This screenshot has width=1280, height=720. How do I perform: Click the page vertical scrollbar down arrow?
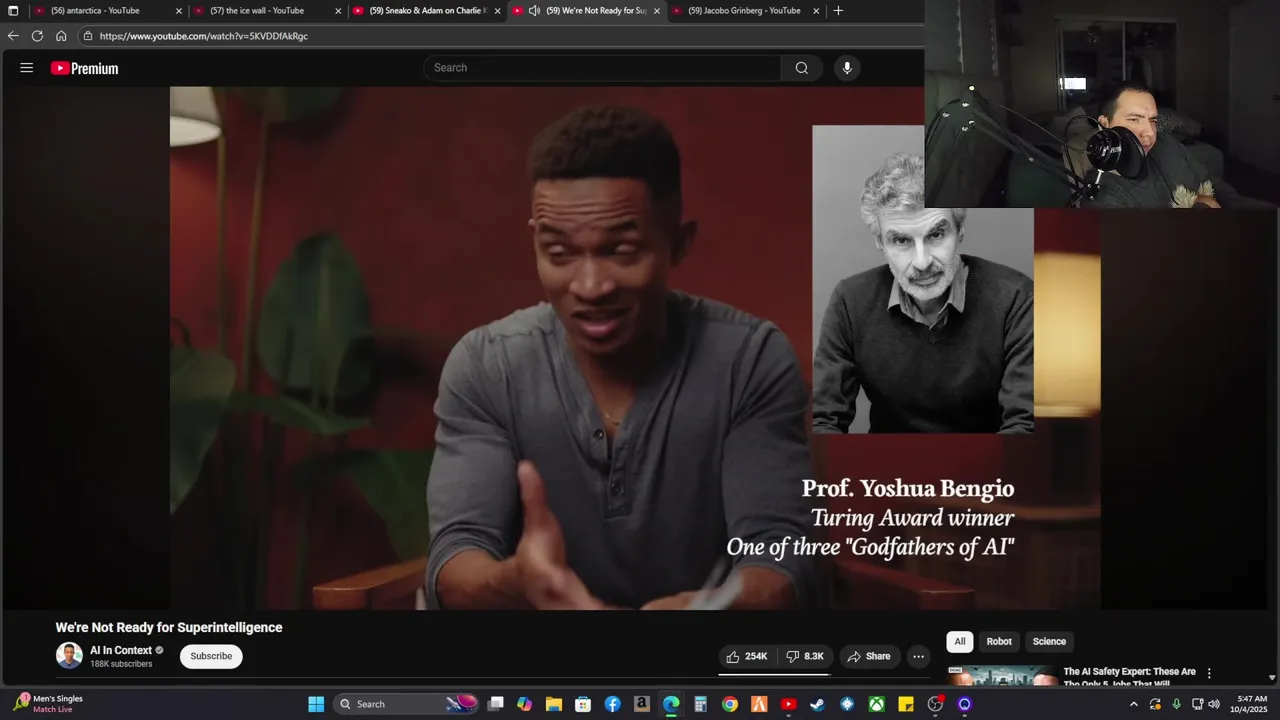(x=1272, y=677)
